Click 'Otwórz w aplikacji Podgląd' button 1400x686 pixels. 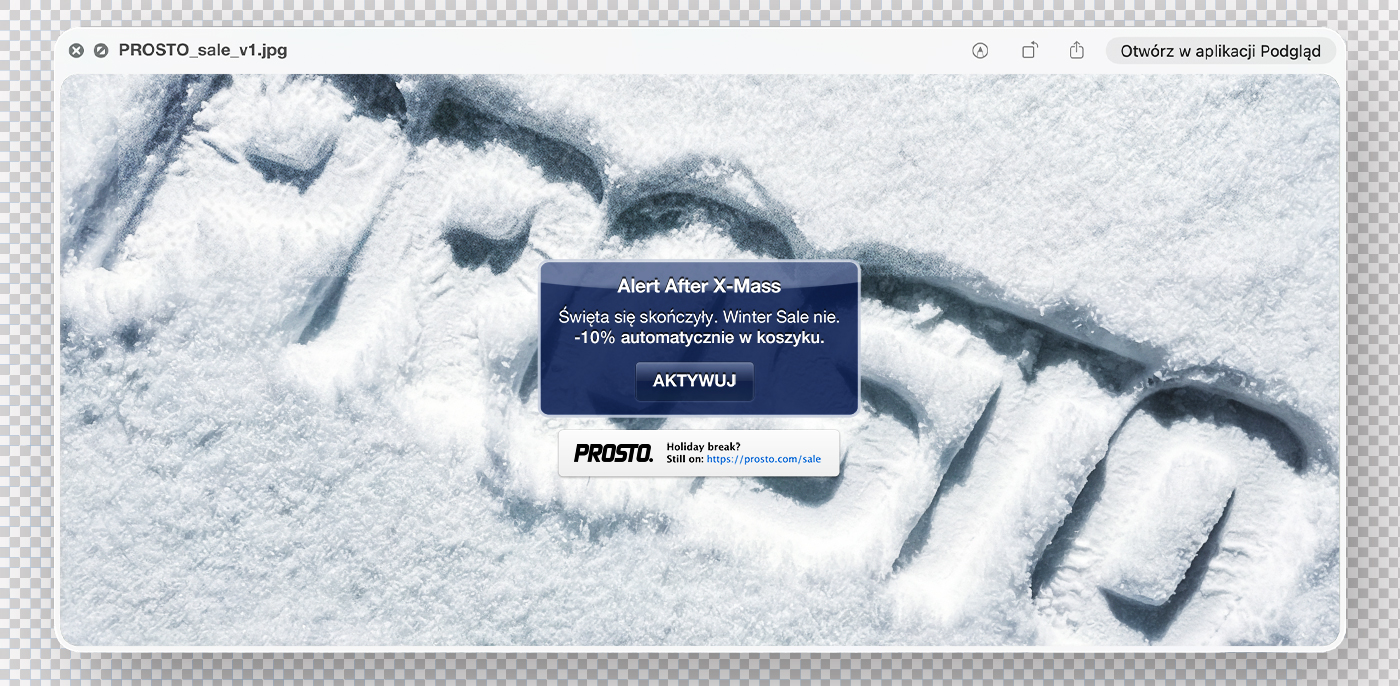click(1220, 51)
